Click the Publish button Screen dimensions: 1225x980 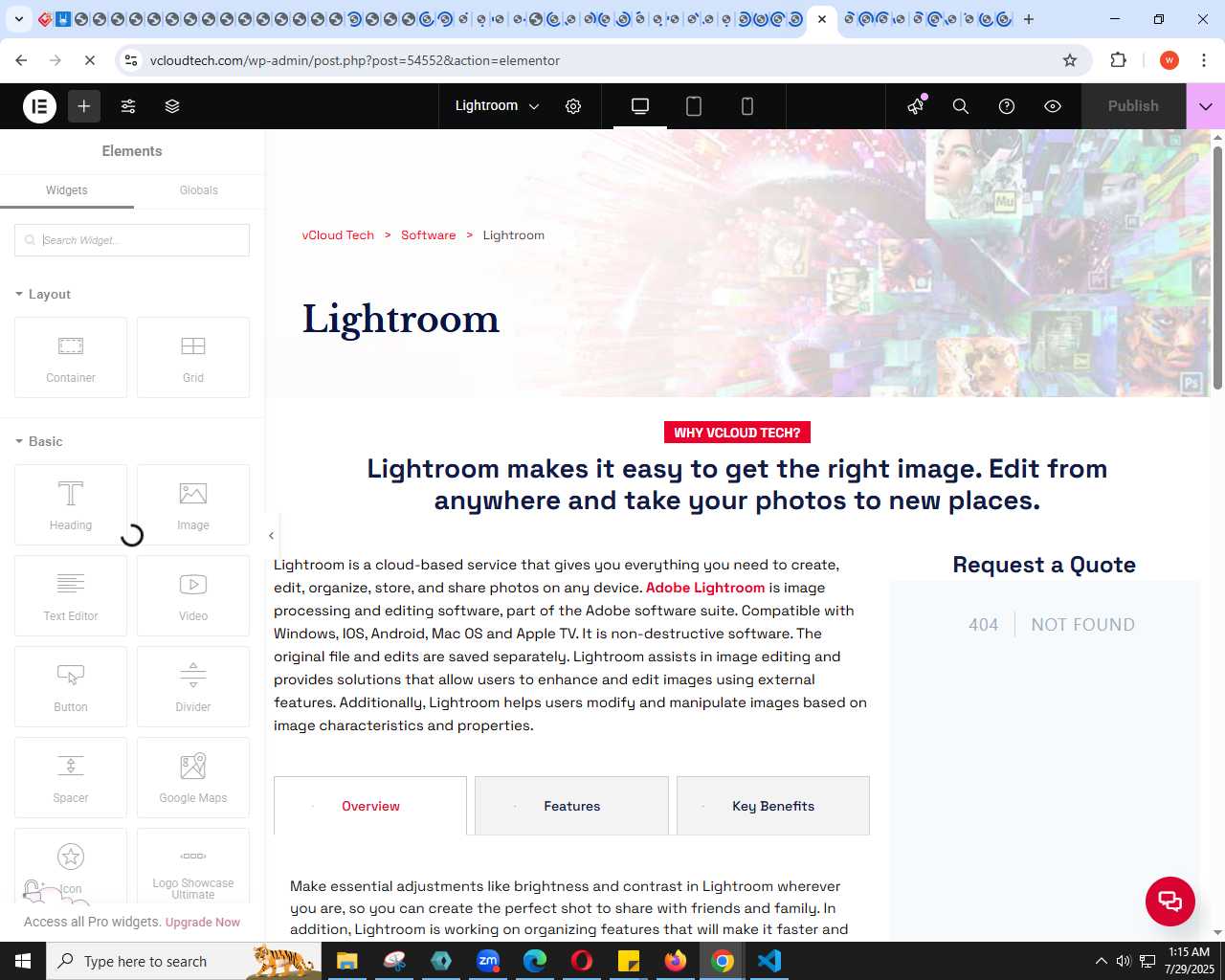[x=1133, y=106]
